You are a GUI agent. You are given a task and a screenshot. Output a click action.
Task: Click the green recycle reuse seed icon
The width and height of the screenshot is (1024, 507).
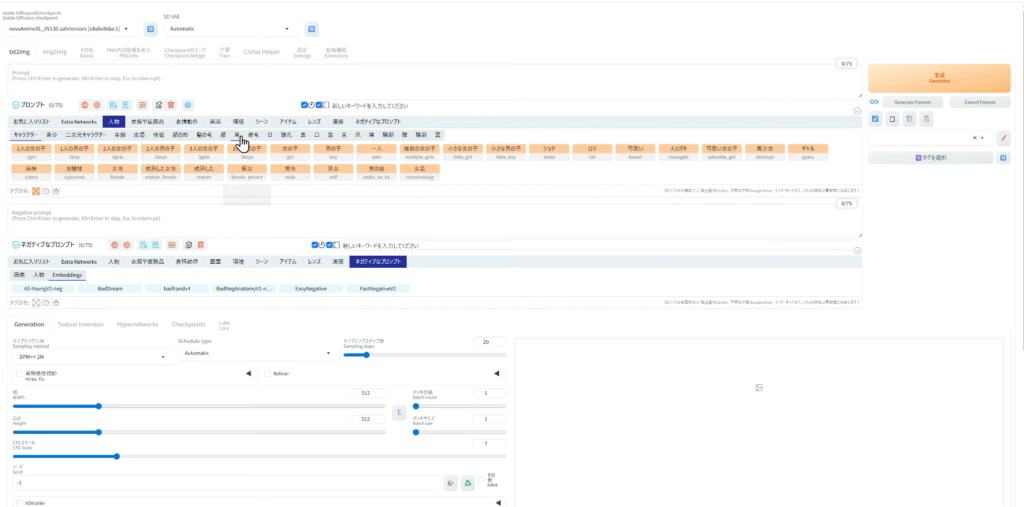coord(467,482)
